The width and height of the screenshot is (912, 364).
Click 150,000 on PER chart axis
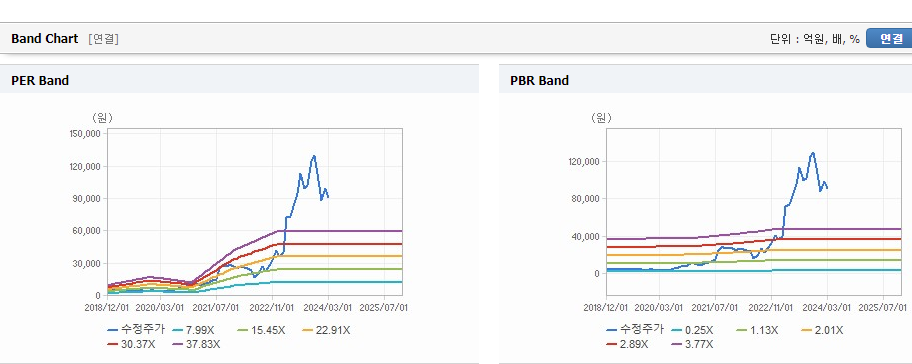[86, 134]
